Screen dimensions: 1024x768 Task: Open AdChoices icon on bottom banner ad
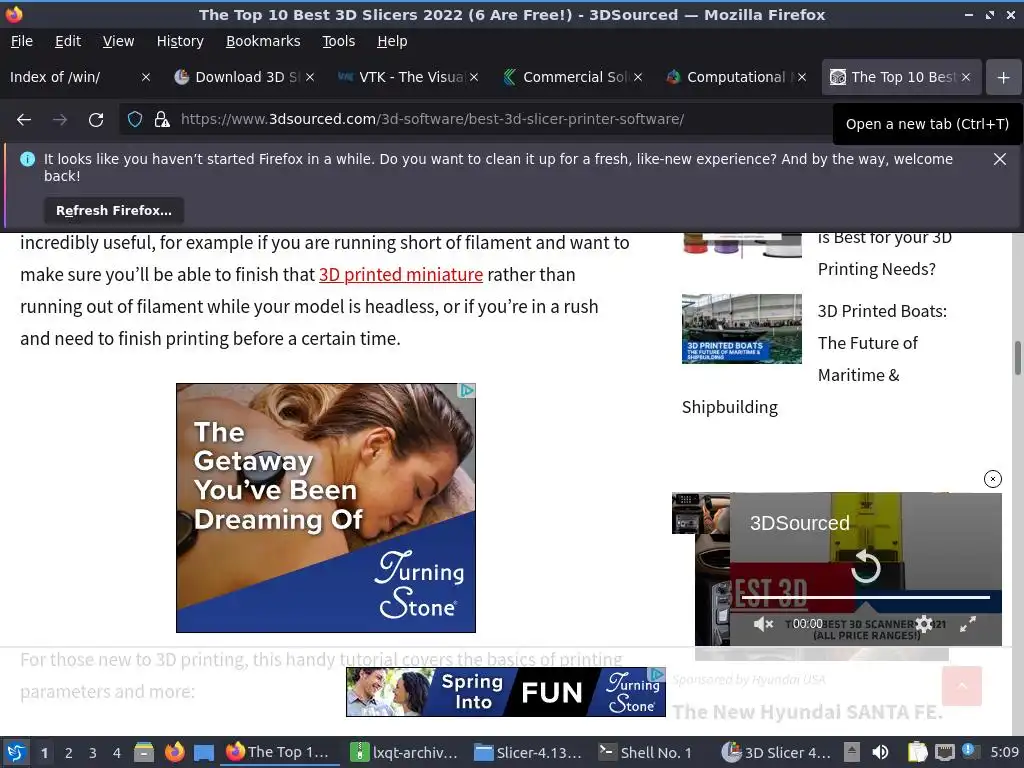656,675
